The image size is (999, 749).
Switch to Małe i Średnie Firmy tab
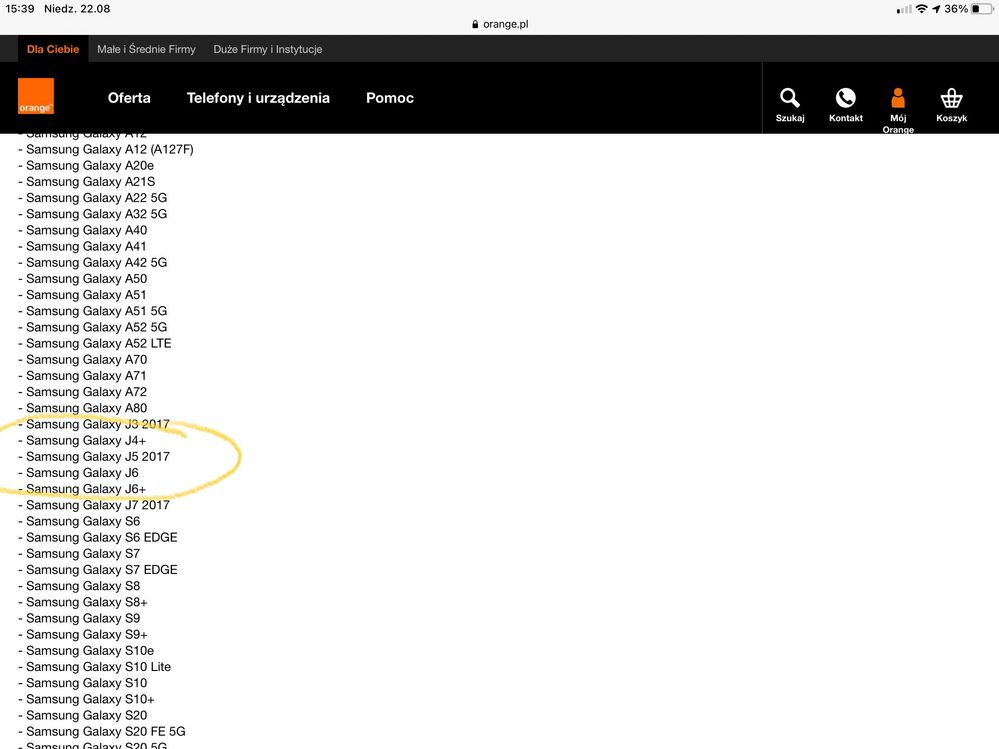pyautogui.click(x=147, y=49)
